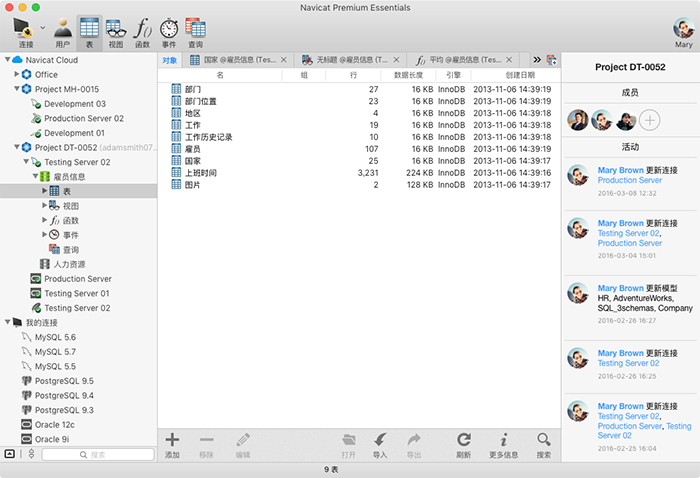Expand the 表 node in tree

45,191
